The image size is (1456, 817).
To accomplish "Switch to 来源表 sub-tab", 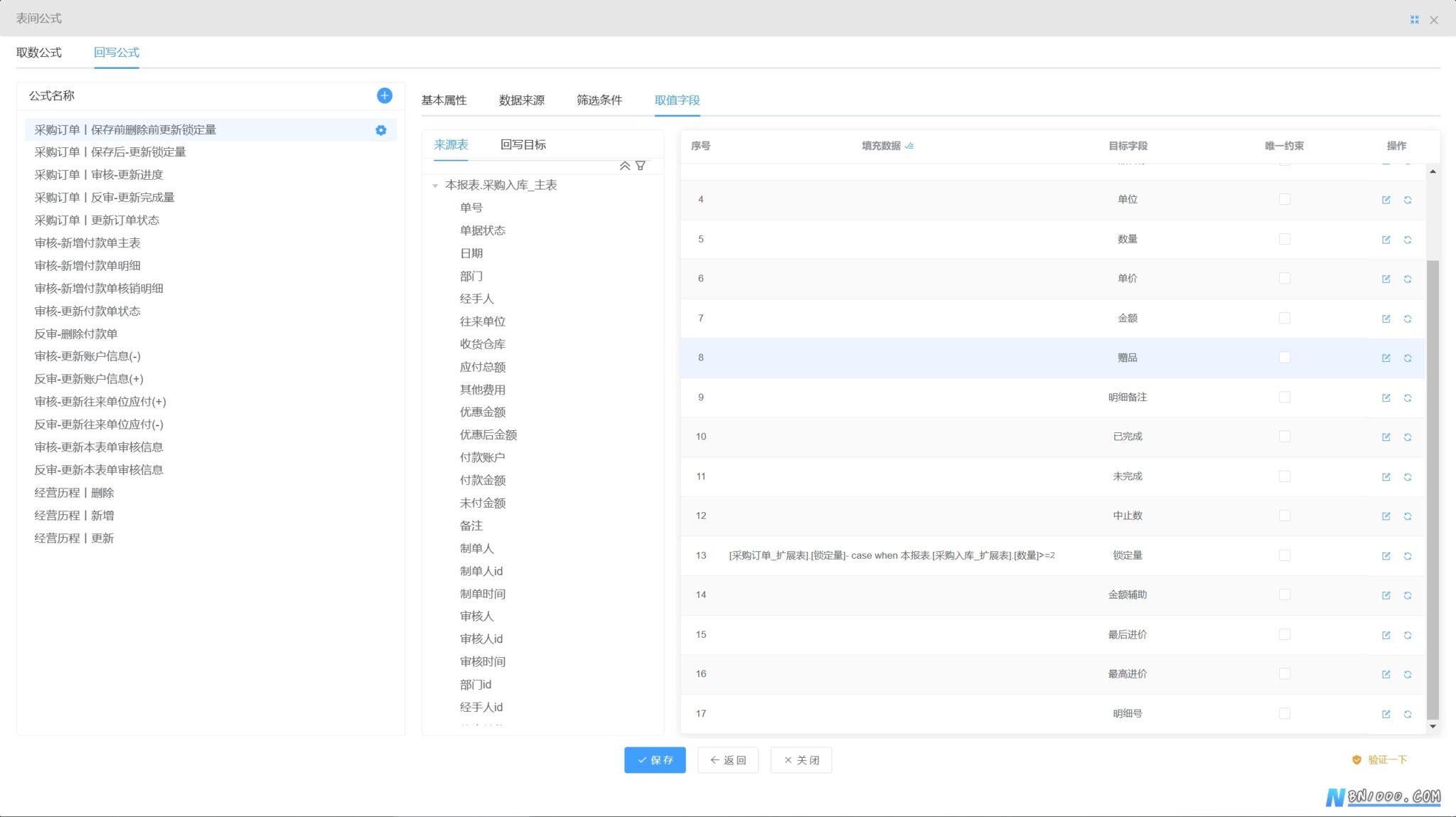I will point(451,144).
